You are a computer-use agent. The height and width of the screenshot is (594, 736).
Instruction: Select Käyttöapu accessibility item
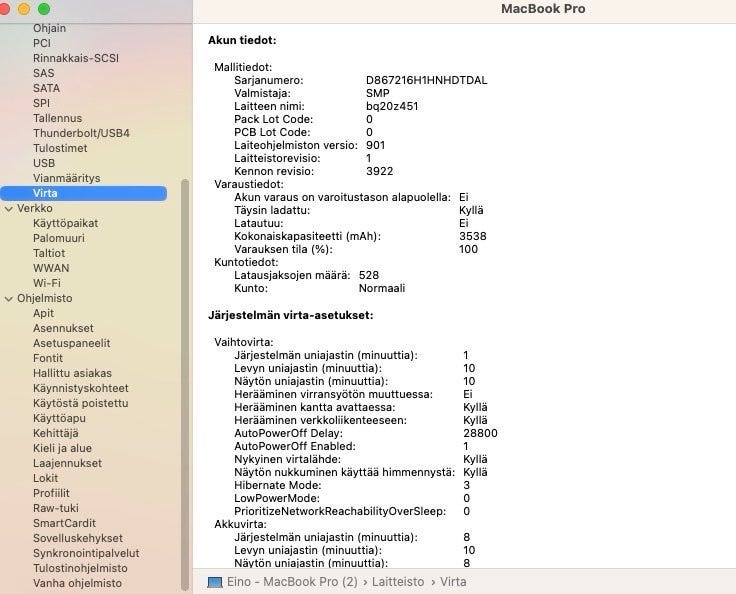click(59, 419)
